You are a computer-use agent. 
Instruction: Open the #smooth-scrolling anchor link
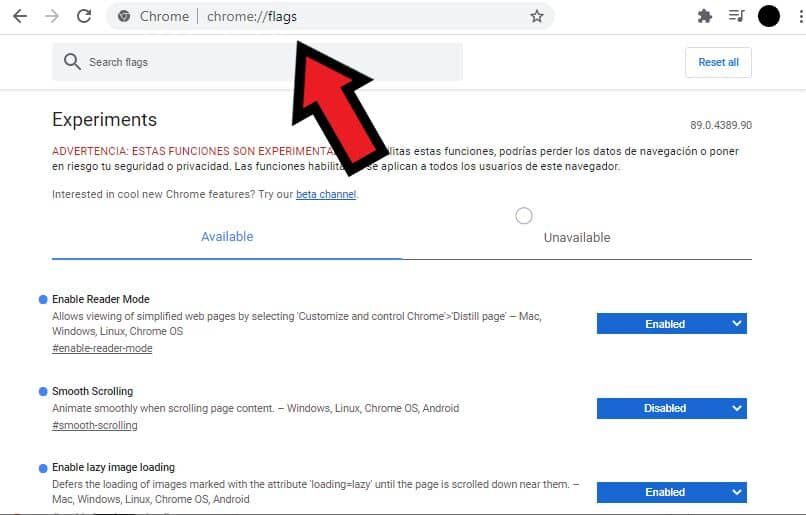tap(95, 426)
